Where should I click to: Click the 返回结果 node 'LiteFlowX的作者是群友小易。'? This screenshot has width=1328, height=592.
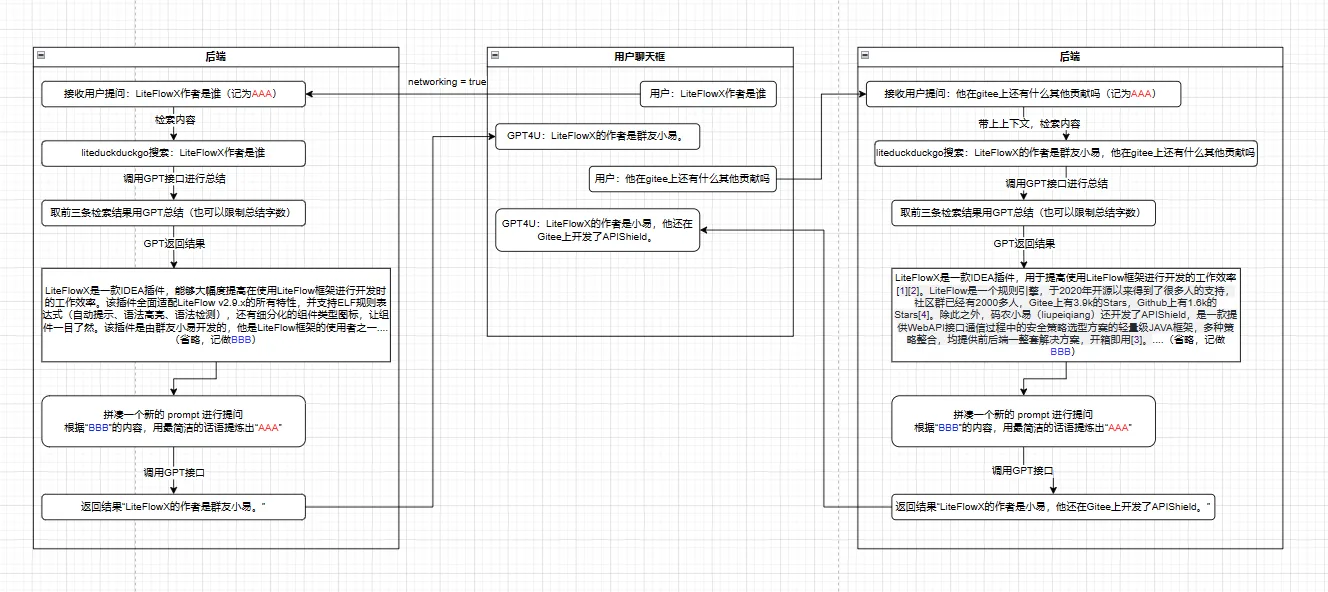coord(173,507)
